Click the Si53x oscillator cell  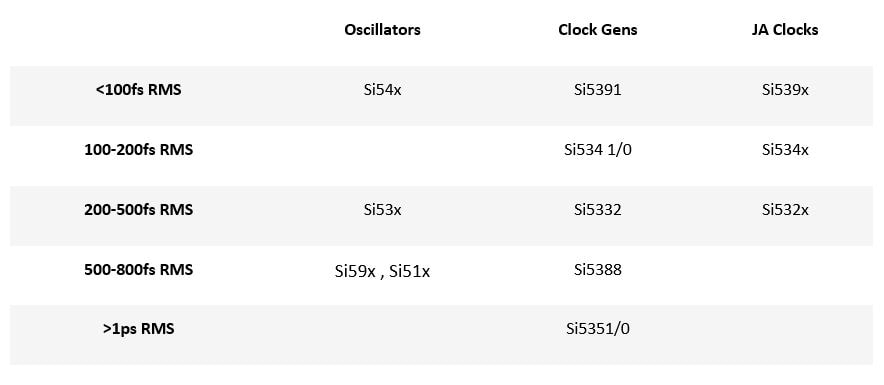pyautogui.click(x=382, y=210)
